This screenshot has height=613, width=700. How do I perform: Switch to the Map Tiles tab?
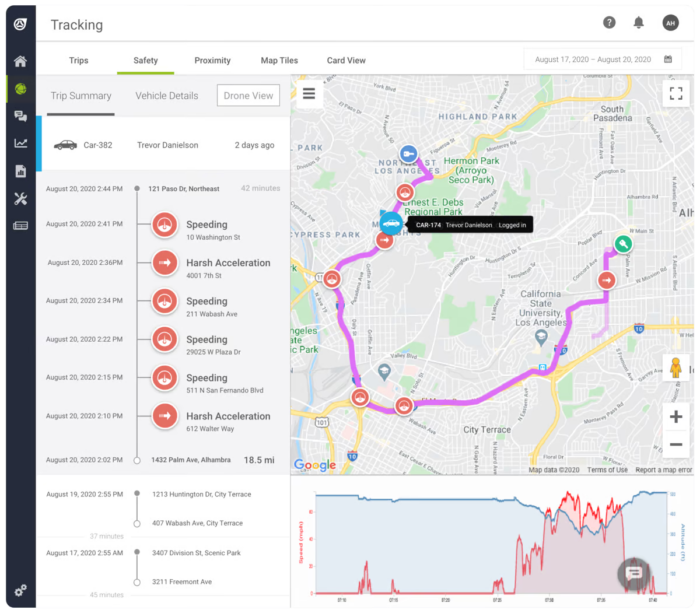coord(279,60)
